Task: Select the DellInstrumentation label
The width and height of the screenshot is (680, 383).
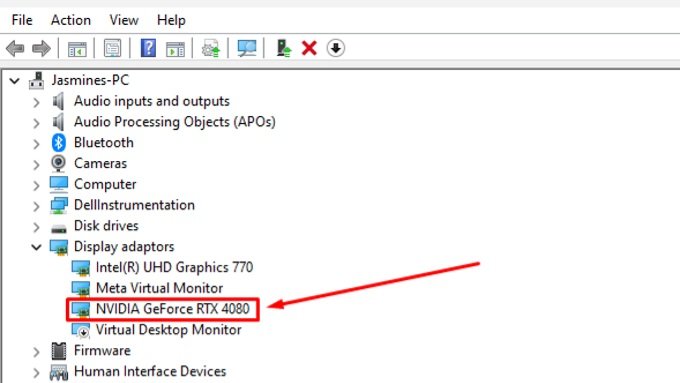Action: 134,205
